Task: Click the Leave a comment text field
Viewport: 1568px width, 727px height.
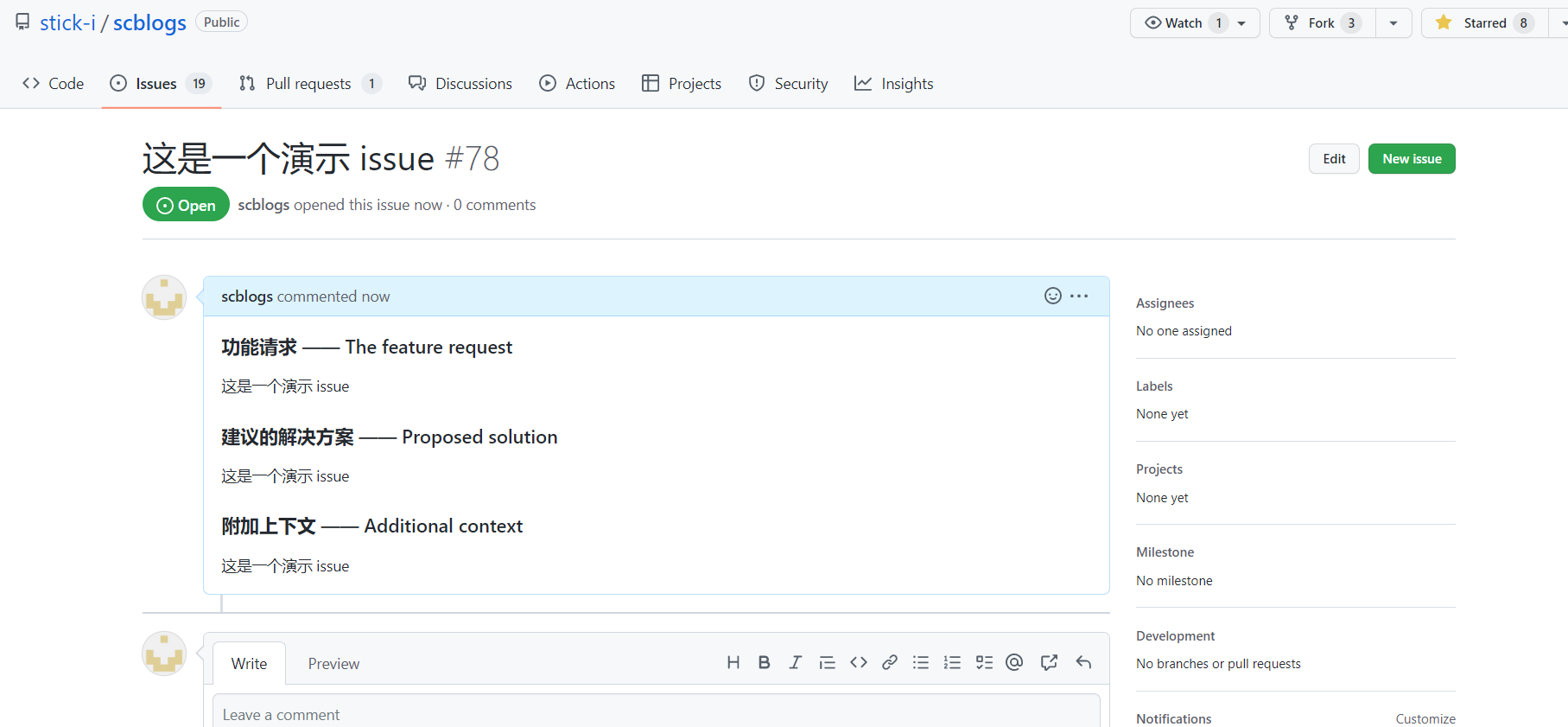Action: [x=657, y=714]
